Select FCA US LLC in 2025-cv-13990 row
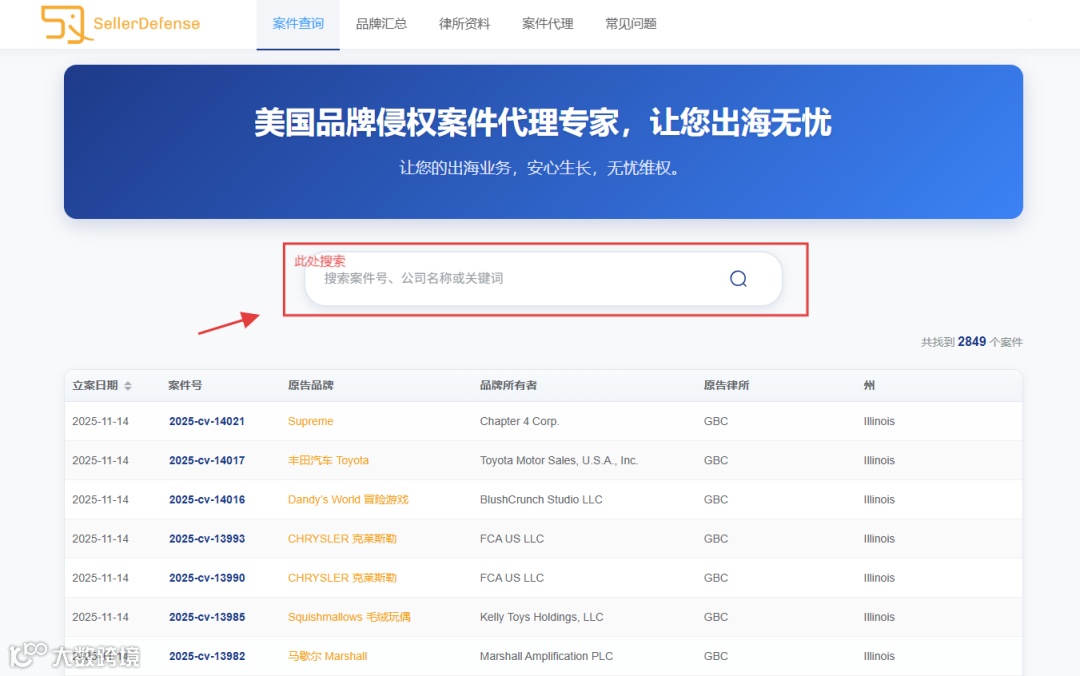Image resolution: width=1080 pixels, height=676 pixels. 512,578
